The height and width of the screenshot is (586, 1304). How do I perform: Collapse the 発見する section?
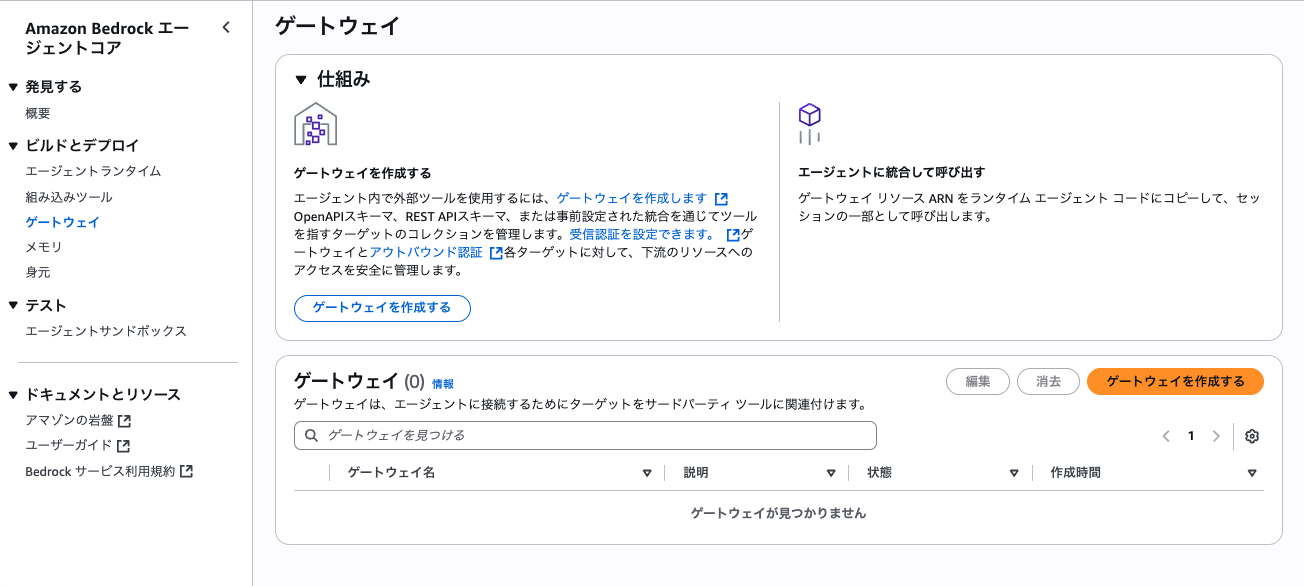(13, 87)
